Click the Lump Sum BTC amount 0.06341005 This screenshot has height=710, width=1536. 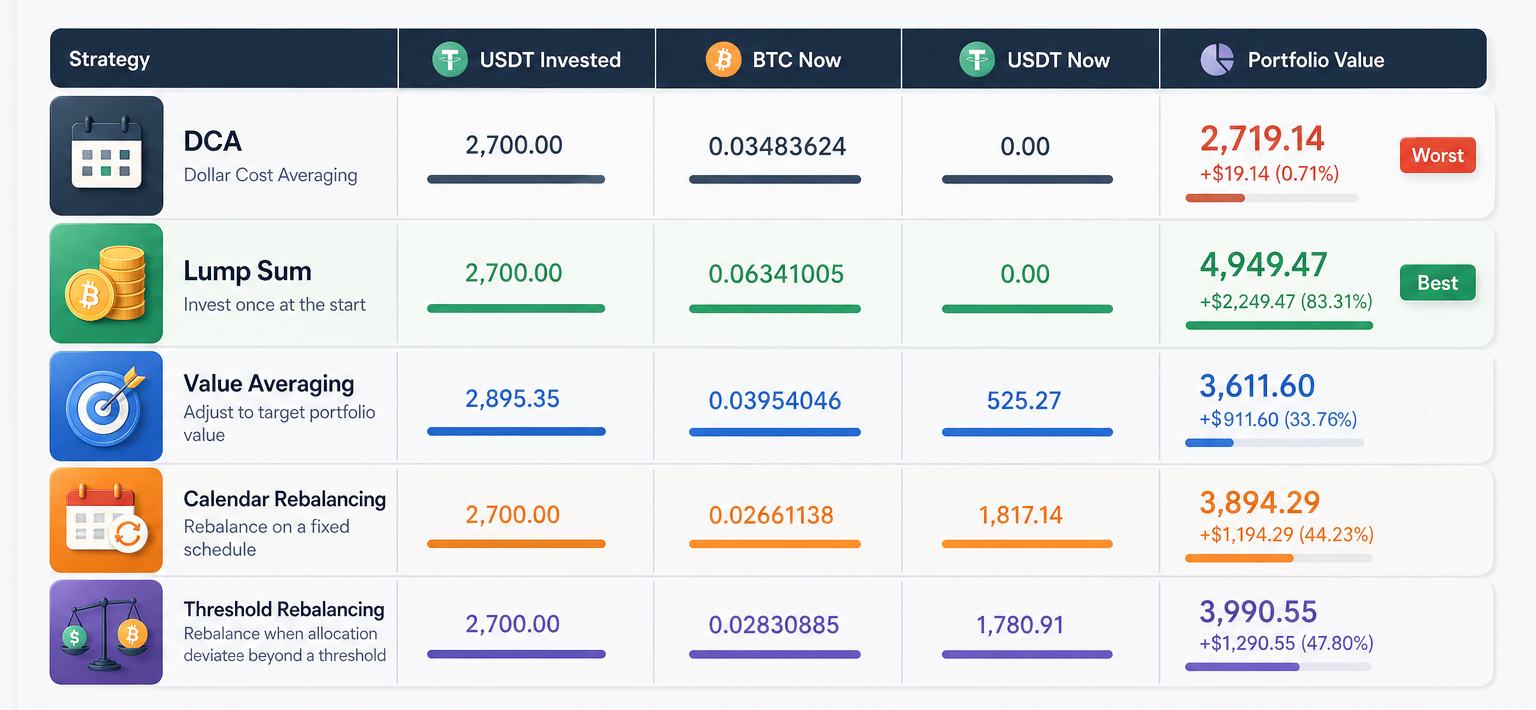(776, 274)
